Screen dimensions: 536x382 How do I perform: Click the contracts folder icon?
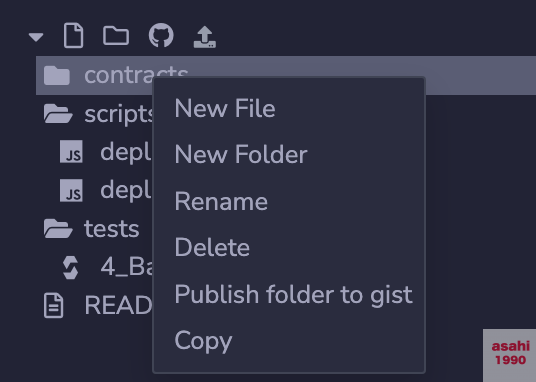(57, 76)
